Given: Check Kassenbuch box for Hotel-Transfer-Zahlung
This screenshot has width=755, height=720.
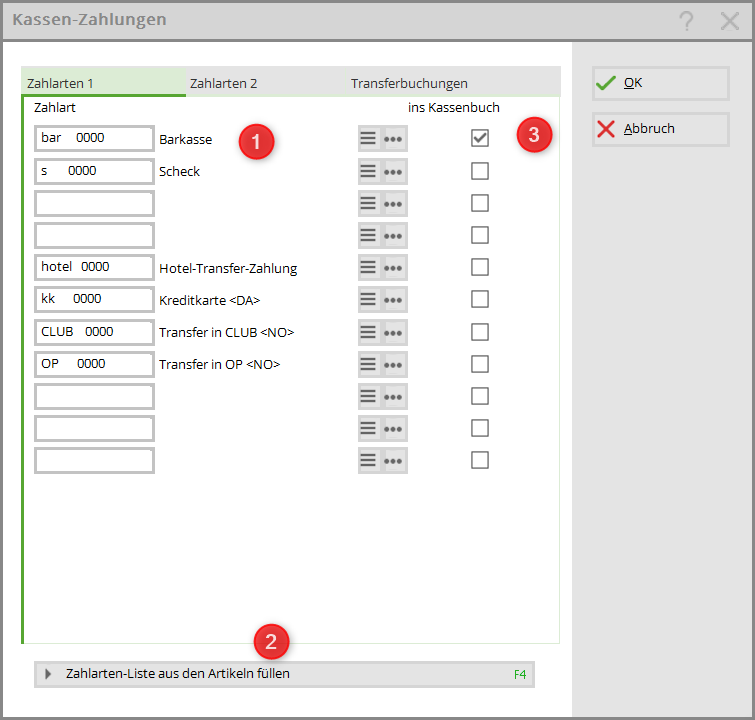Looking at the screenshot, I should tap(480, 267).
